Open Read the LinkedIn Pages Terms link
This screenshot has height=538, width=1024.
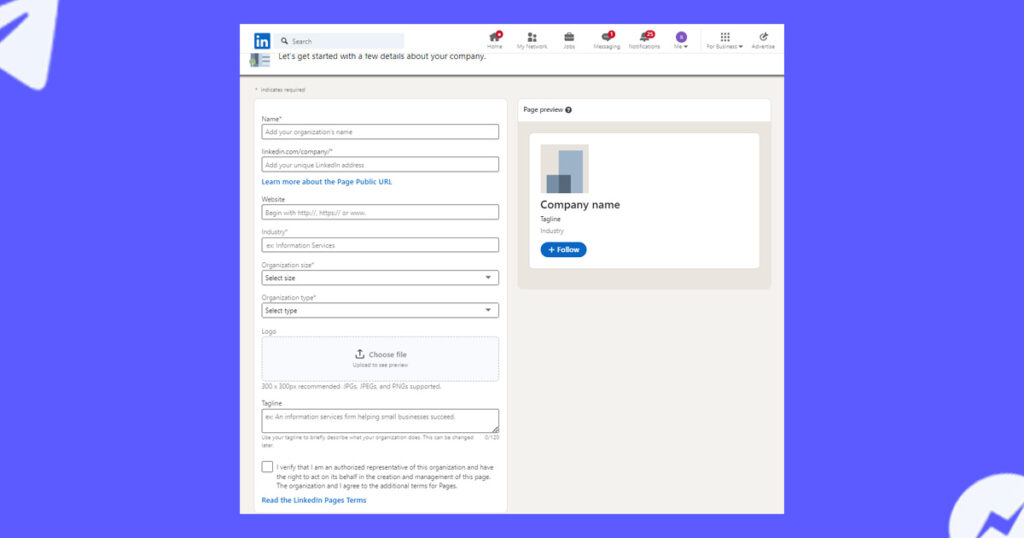[313, 500]
